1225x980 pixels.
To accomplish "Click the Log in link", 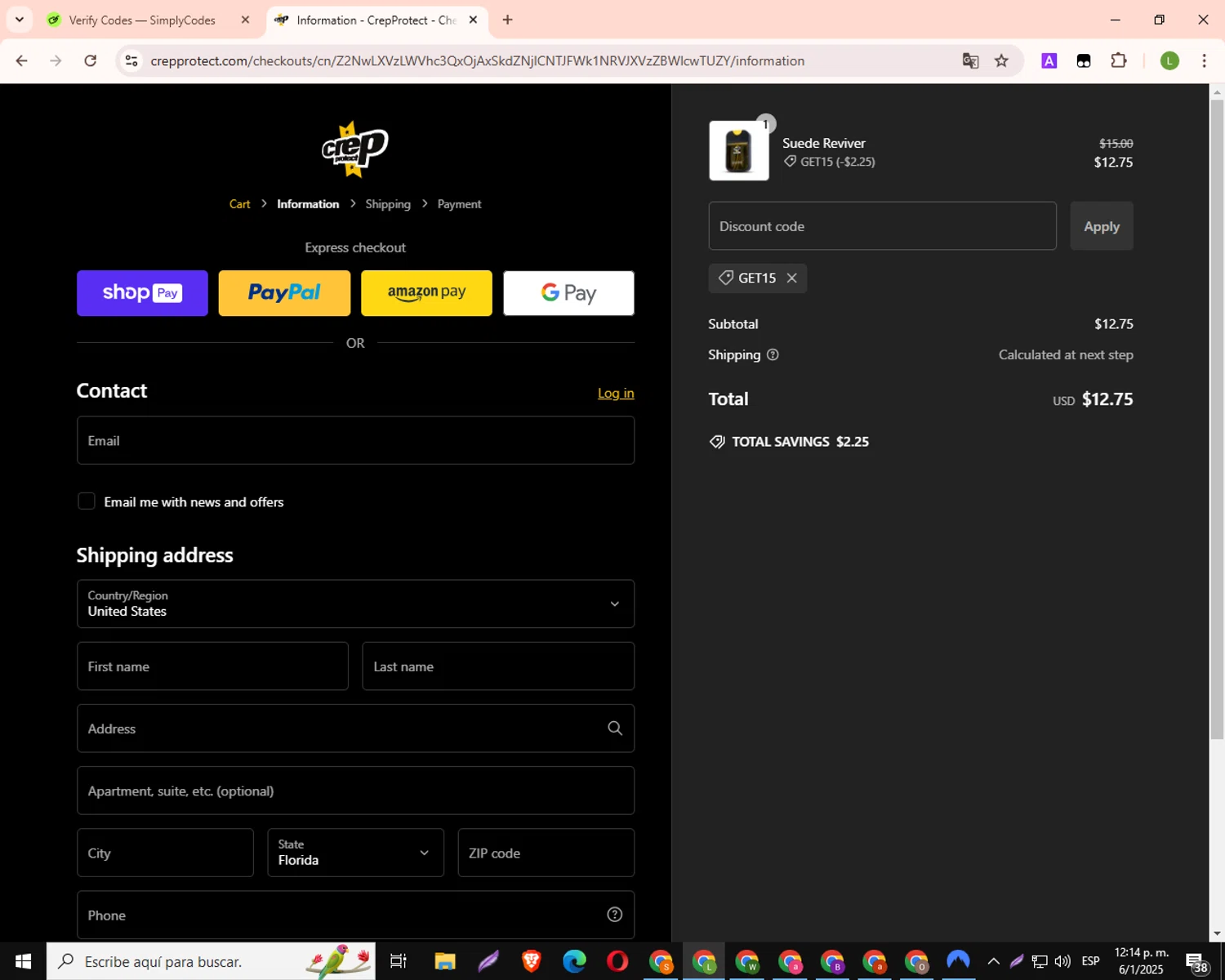I will (x=616, y=393).
